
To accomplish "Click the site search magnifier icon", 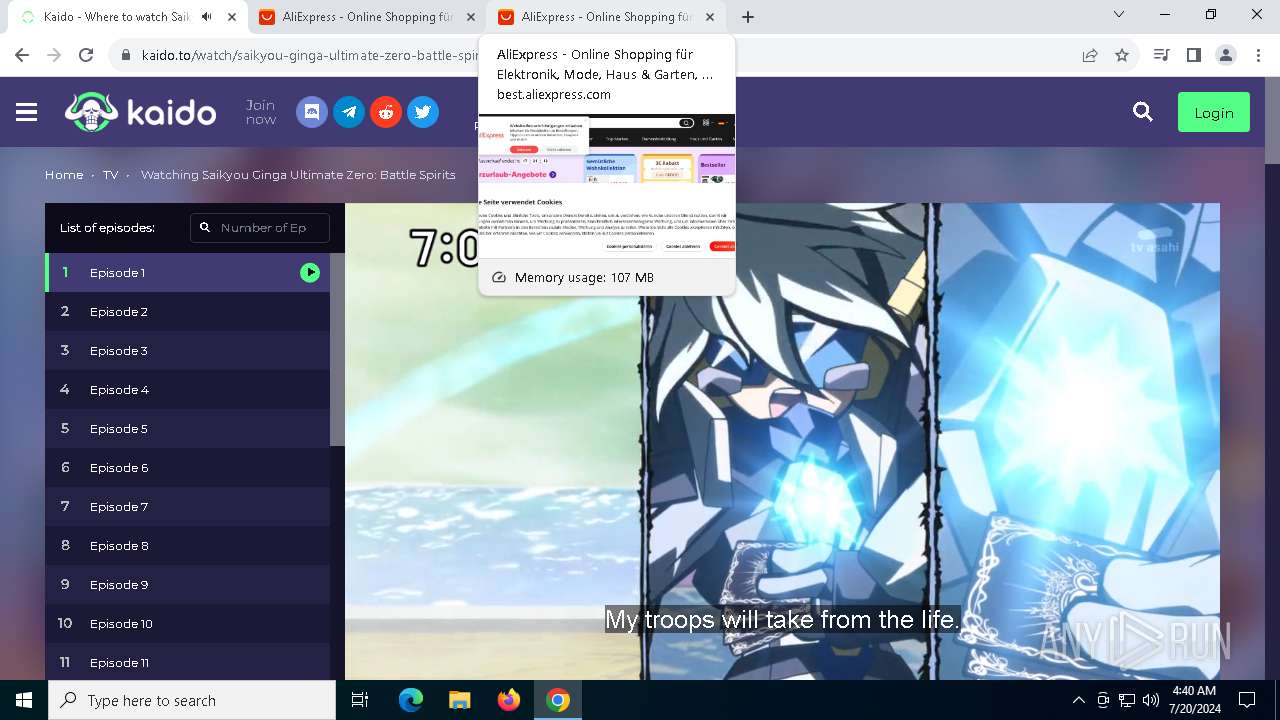I will (1143, 112).
